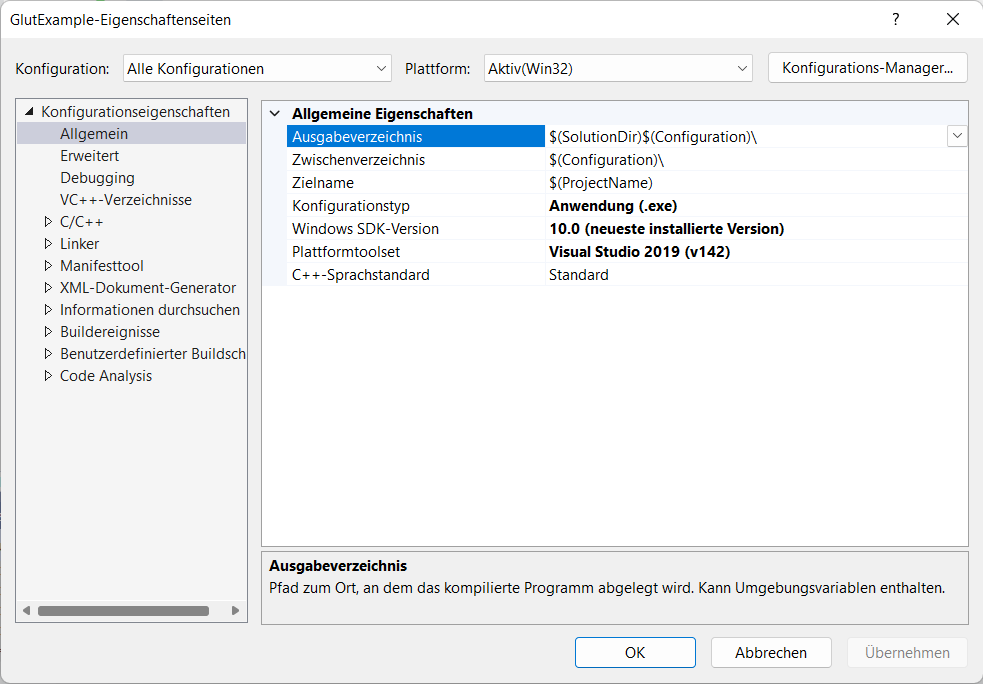
Task: Expand the Buildereignisse node arrow
Action: [48, 332]
